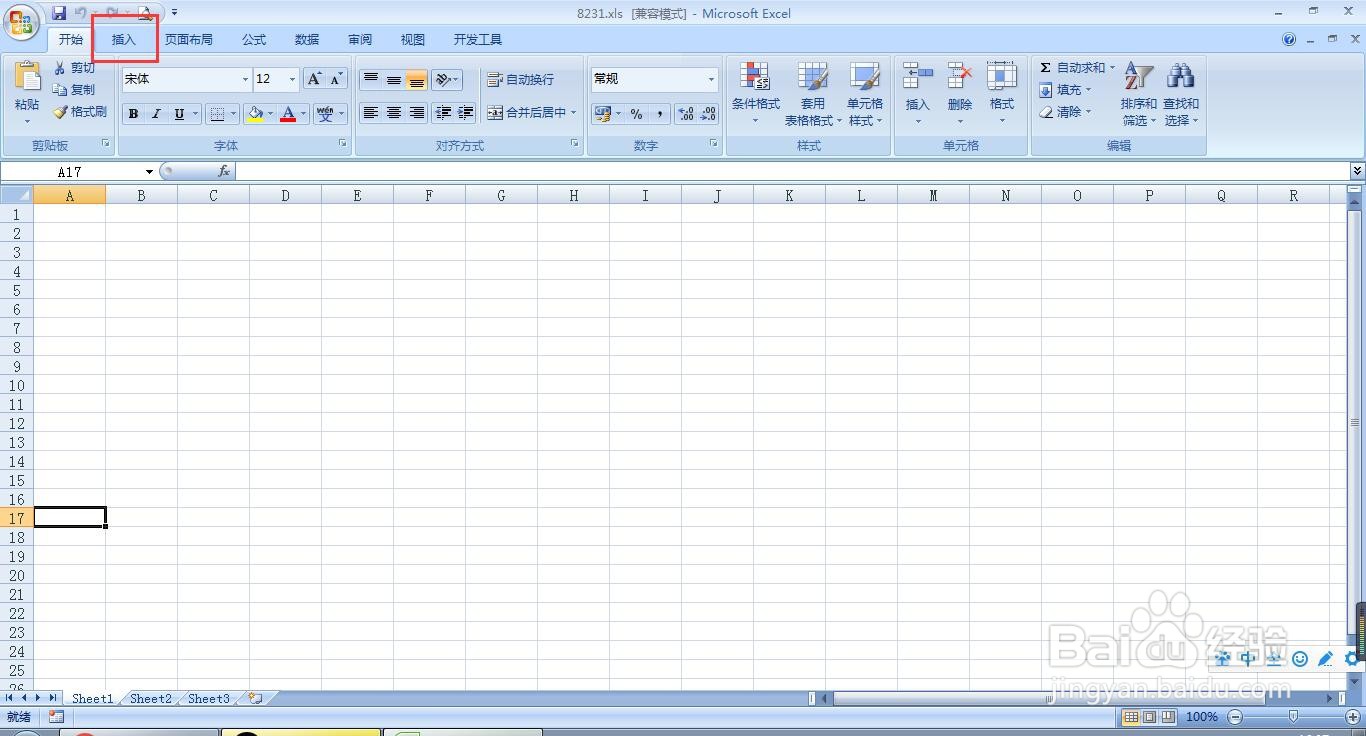
Task: Switch to page layout view in status bar
Action: pyautogui.click(x=1150, y=717)
